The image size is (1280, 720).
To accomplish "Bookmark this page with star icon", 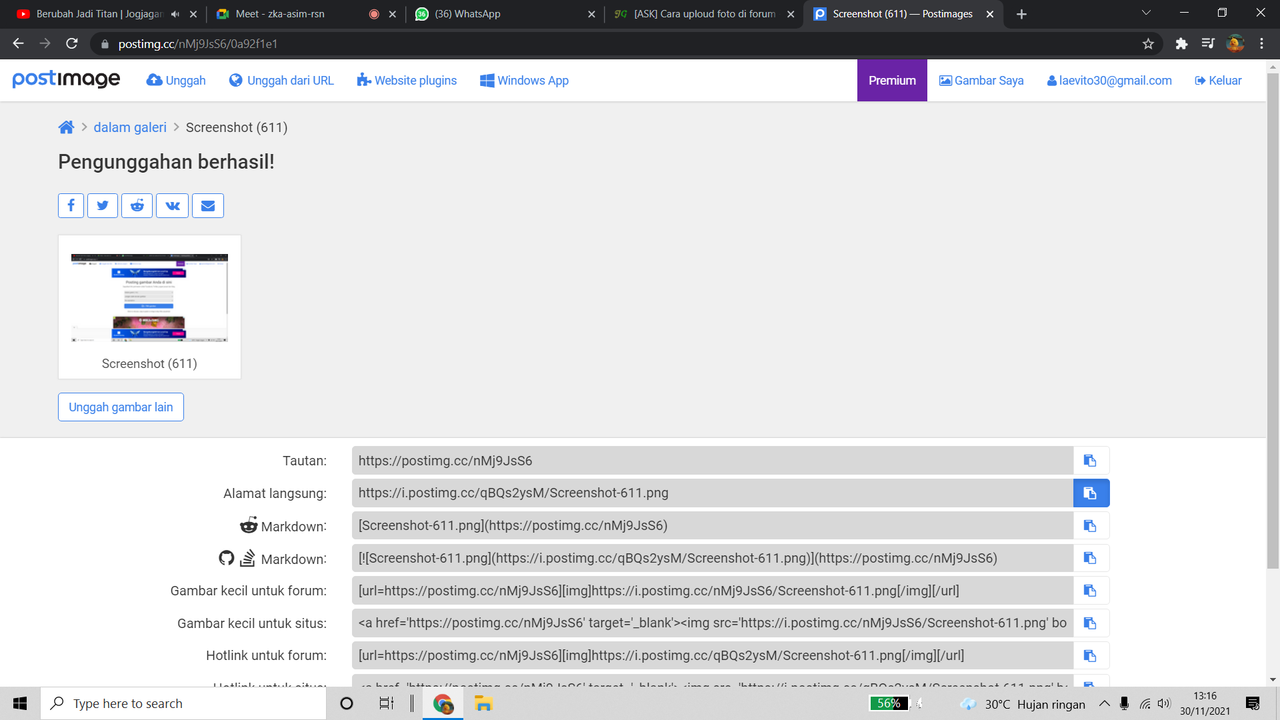I will click(x=1148, y=44).
